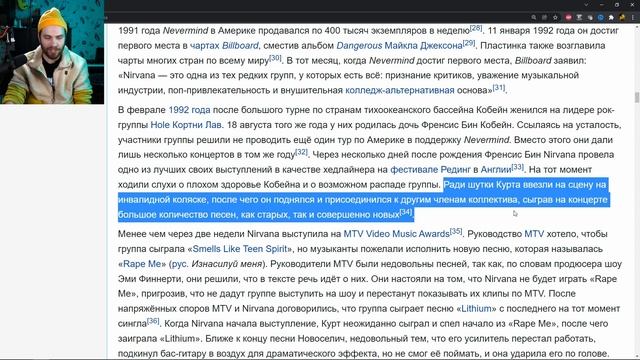Open the «Dangerous» album link

point(359,46)
